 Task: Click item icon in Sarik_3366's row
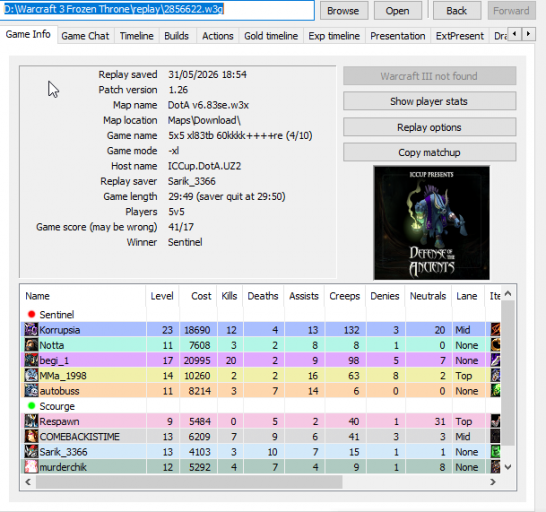495,452
